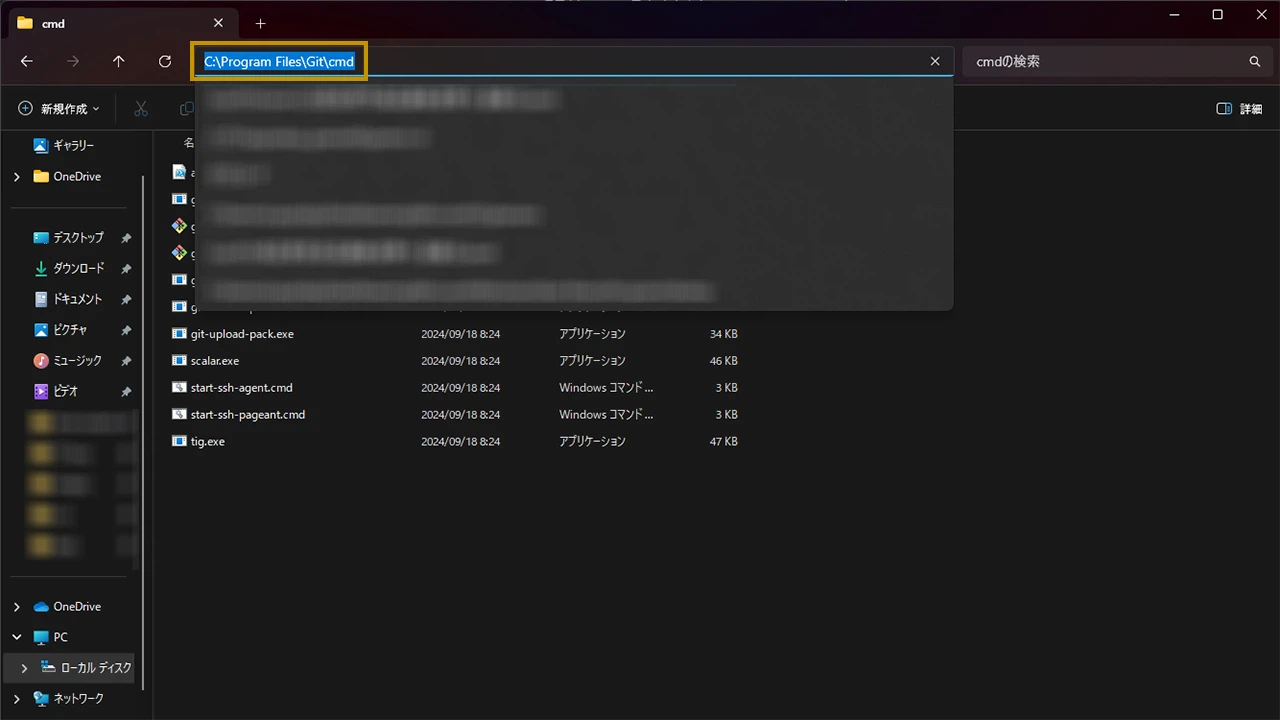
Task: Collapse the PC tree node
Action: pyautogui.click(x=16, y=637)
